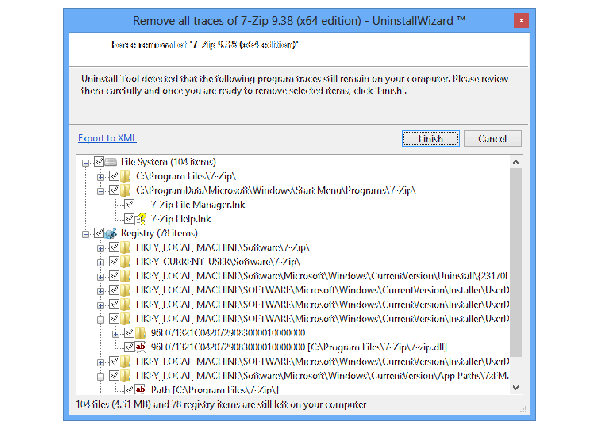The image size is (600, 431).
Task: Click folder icon of the CurrentVersion\Uninstall key
Action: tap(125, 276)
